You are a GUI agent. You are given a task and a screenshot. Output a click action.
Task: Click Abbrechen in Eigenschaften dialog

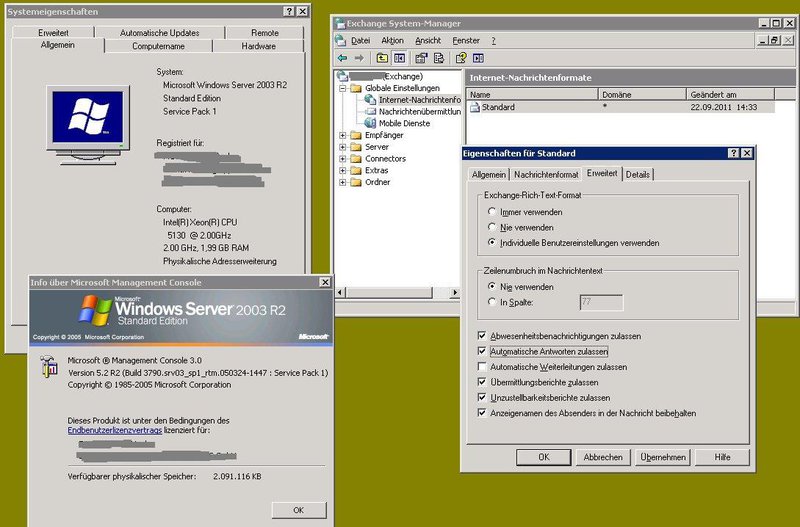coord(603,457)
